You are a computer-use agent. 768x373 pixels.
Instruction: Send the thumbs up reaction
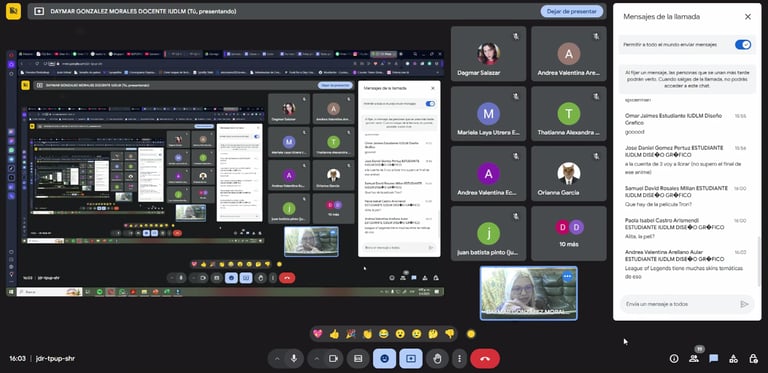click(335, 334)
